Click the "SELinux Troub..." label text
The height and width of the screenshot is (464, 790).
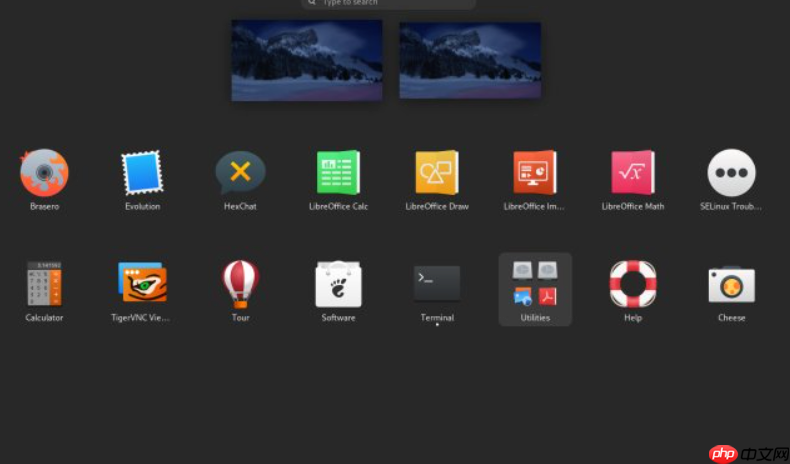click(x=731, y=207)
